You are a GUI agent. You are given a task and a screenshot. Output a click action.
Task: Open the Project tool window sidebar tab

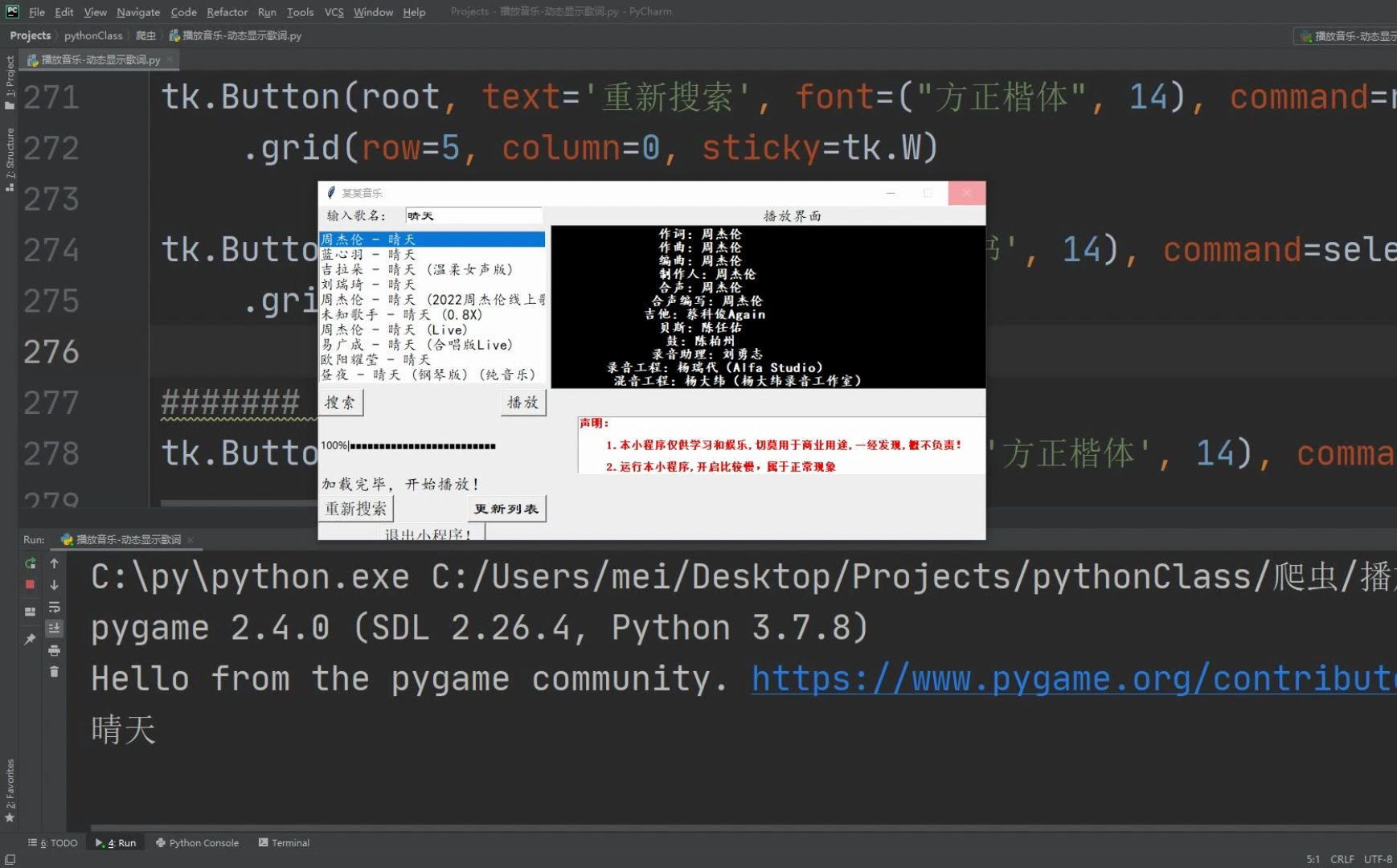coord(10,82)
